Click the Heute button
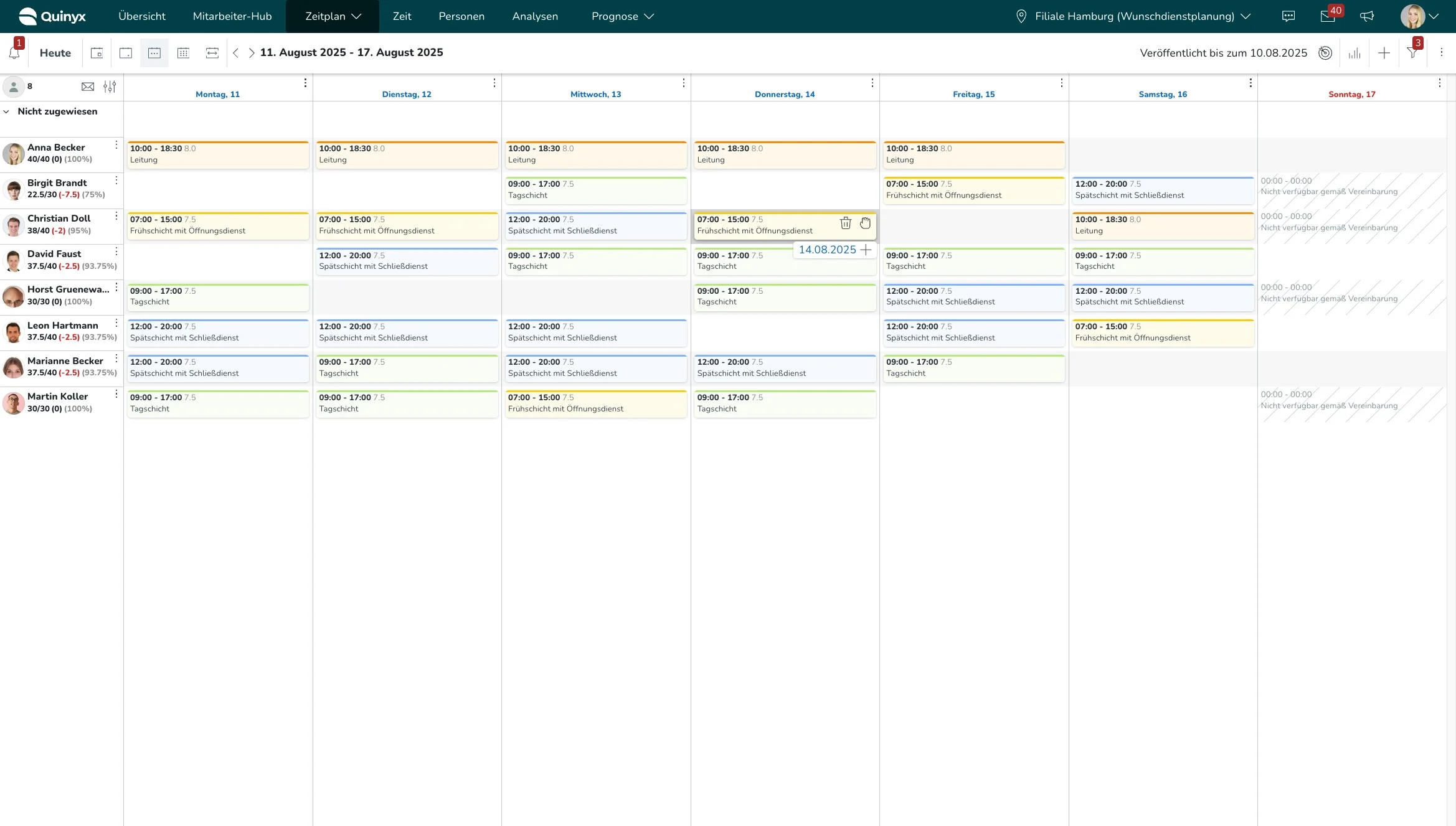 click(55, 53)
